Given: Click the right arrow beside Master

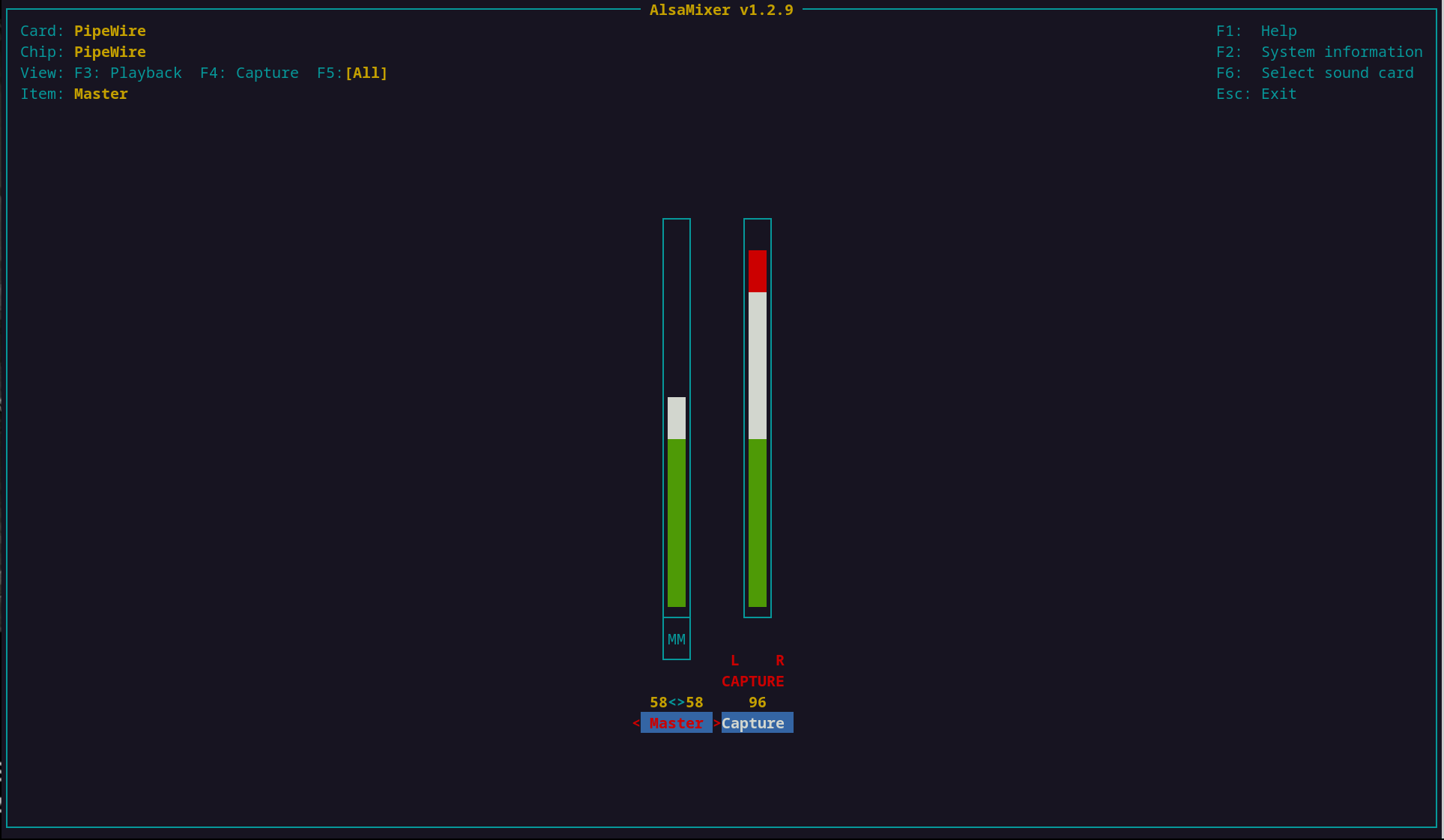Looking at the screenshot, I should pyautogui.click(x=716, y=723).
